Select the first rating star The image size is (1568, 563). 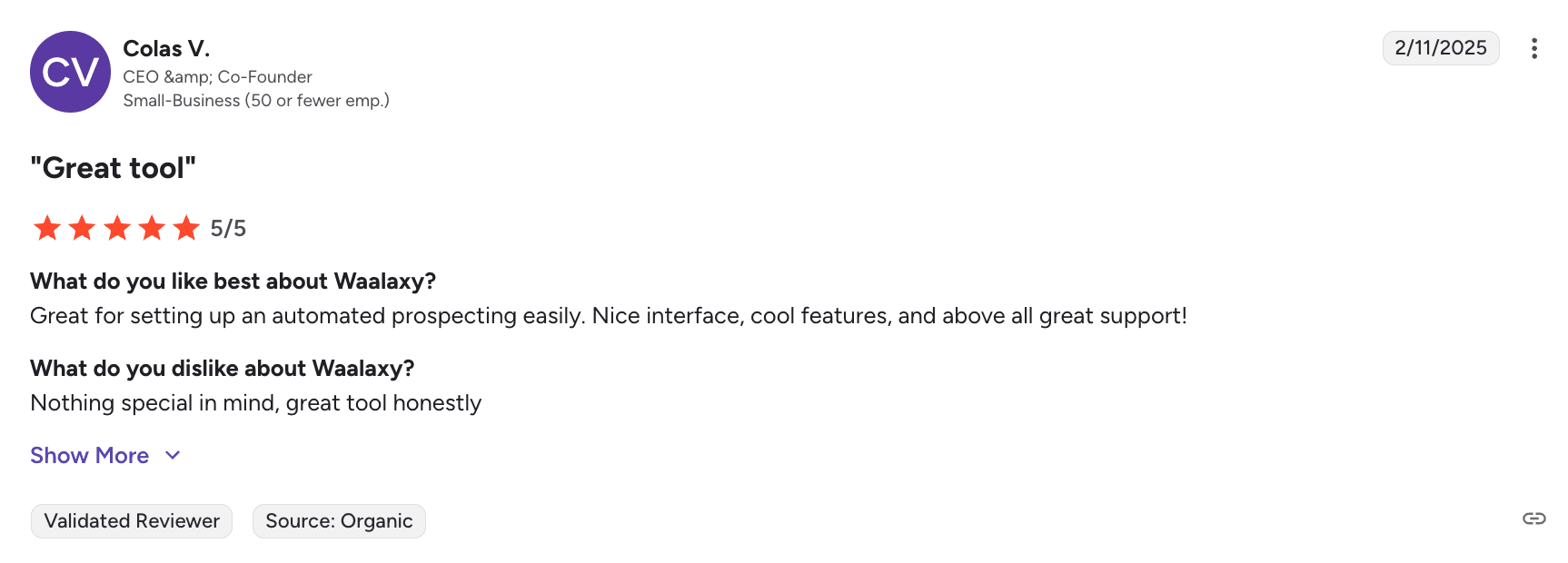tap(47, 228)
